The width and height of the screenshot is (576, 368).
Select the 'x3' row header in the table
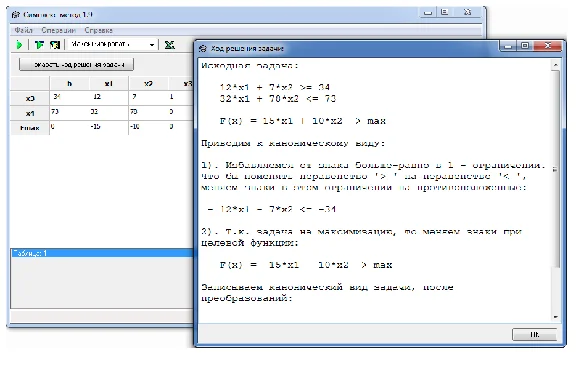point(30,98)
